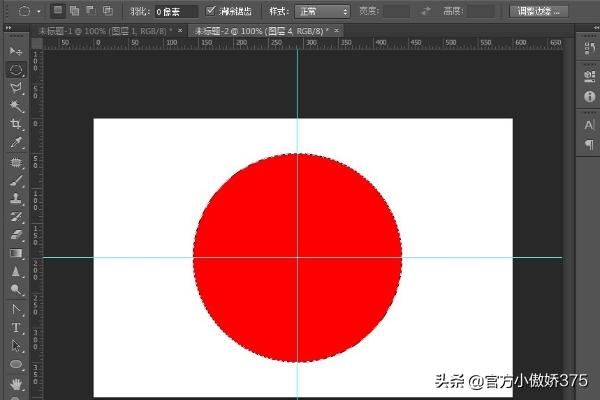
Task: Expand the right panel dock double-arrow
Action: click(x=596, y=28)
